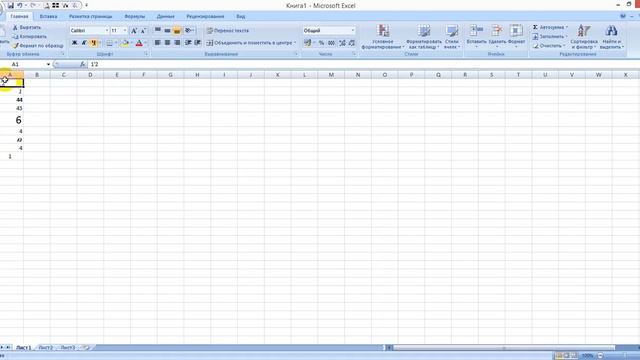
Task: Merge and center cells (Объединить и поместить в центре)
Action: point(250,43)
